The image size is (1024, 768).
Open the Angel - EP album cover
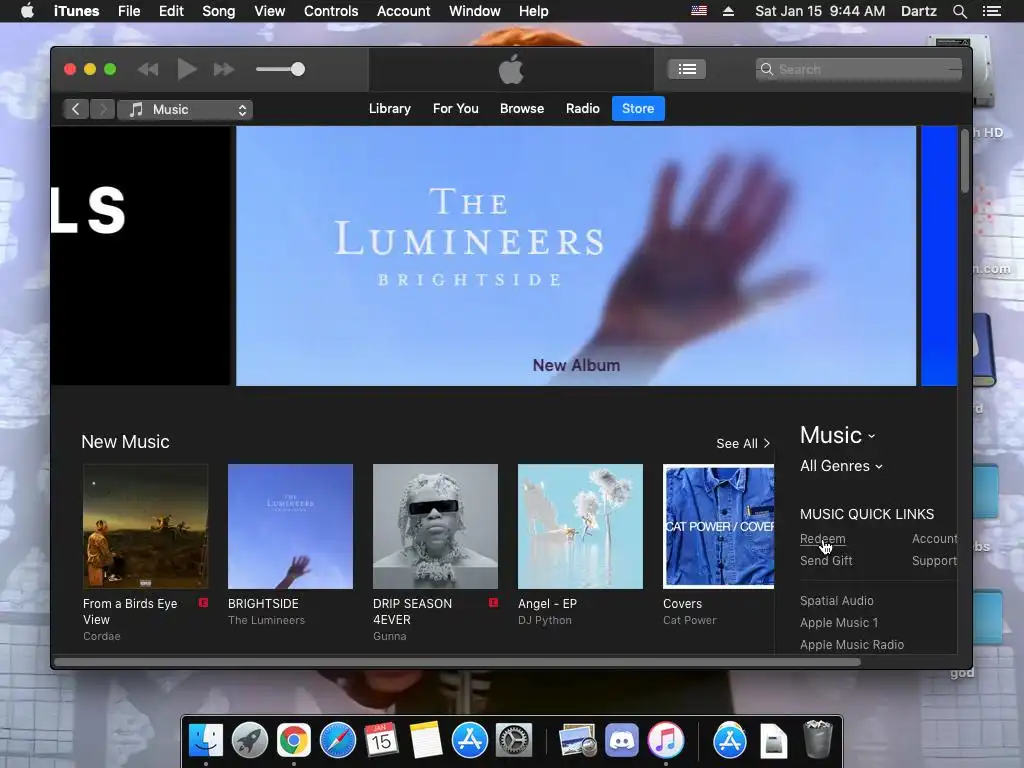point(580,526)
